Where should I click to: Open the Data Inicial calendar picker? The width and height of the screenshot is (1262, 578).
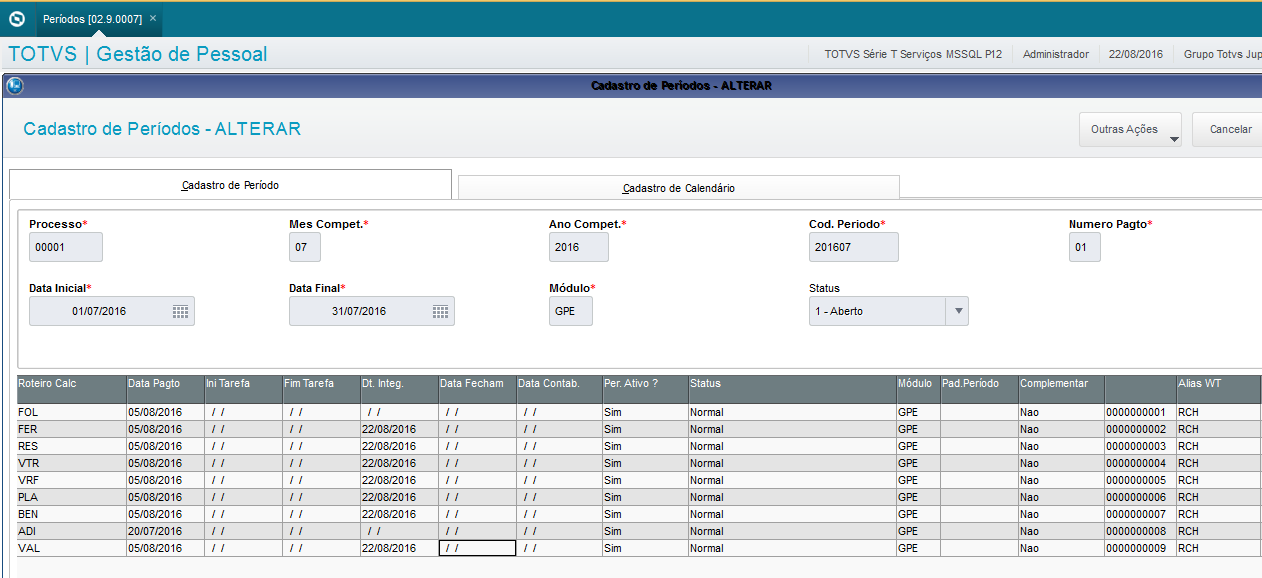point(180,311)
